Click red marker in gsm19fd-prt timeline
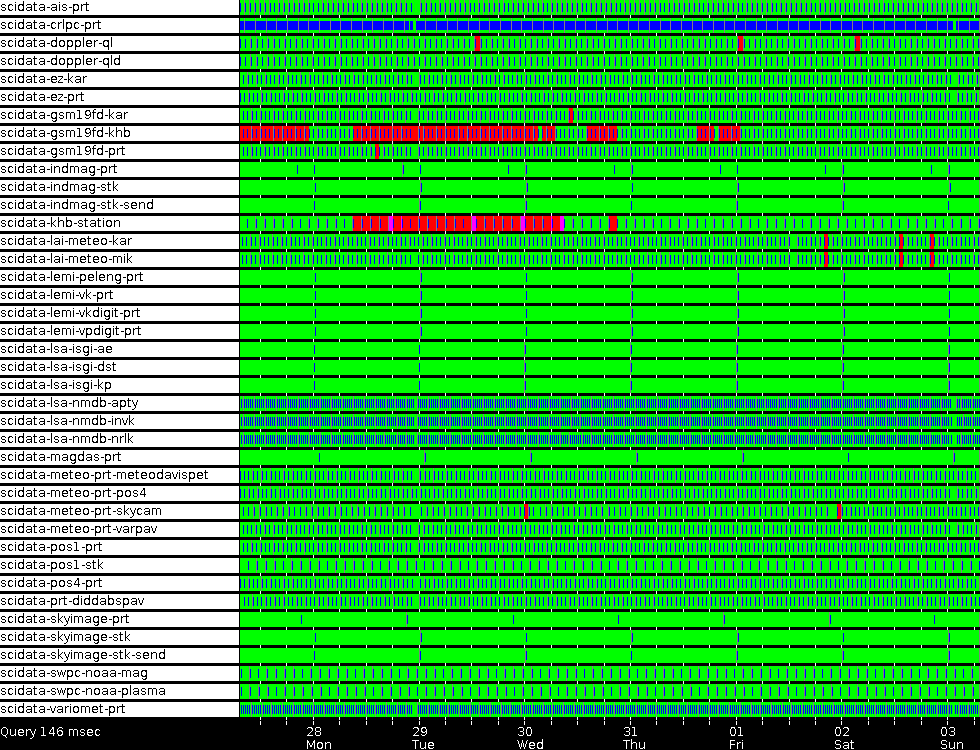Screen dimensions: 980x750 coord(377,151)
